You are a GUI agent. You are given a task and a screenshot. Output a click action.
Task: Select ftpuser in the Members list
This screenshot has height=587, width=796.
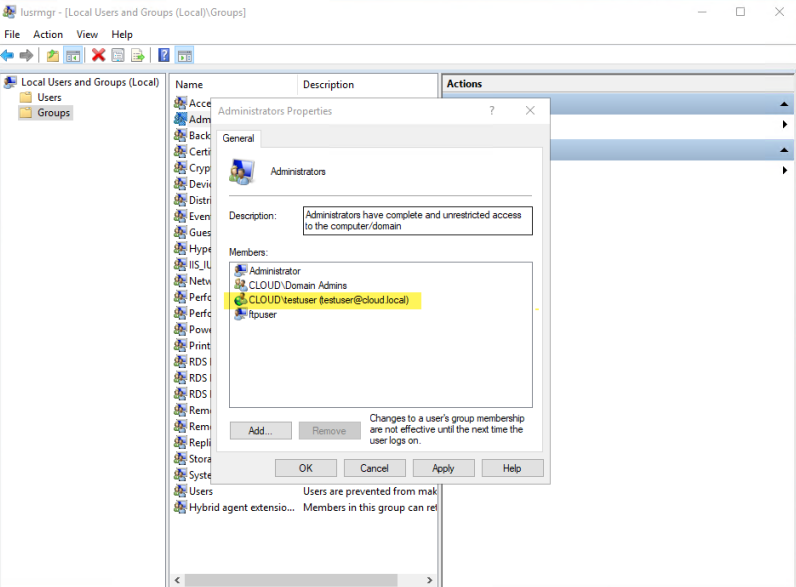coord(262,314)
